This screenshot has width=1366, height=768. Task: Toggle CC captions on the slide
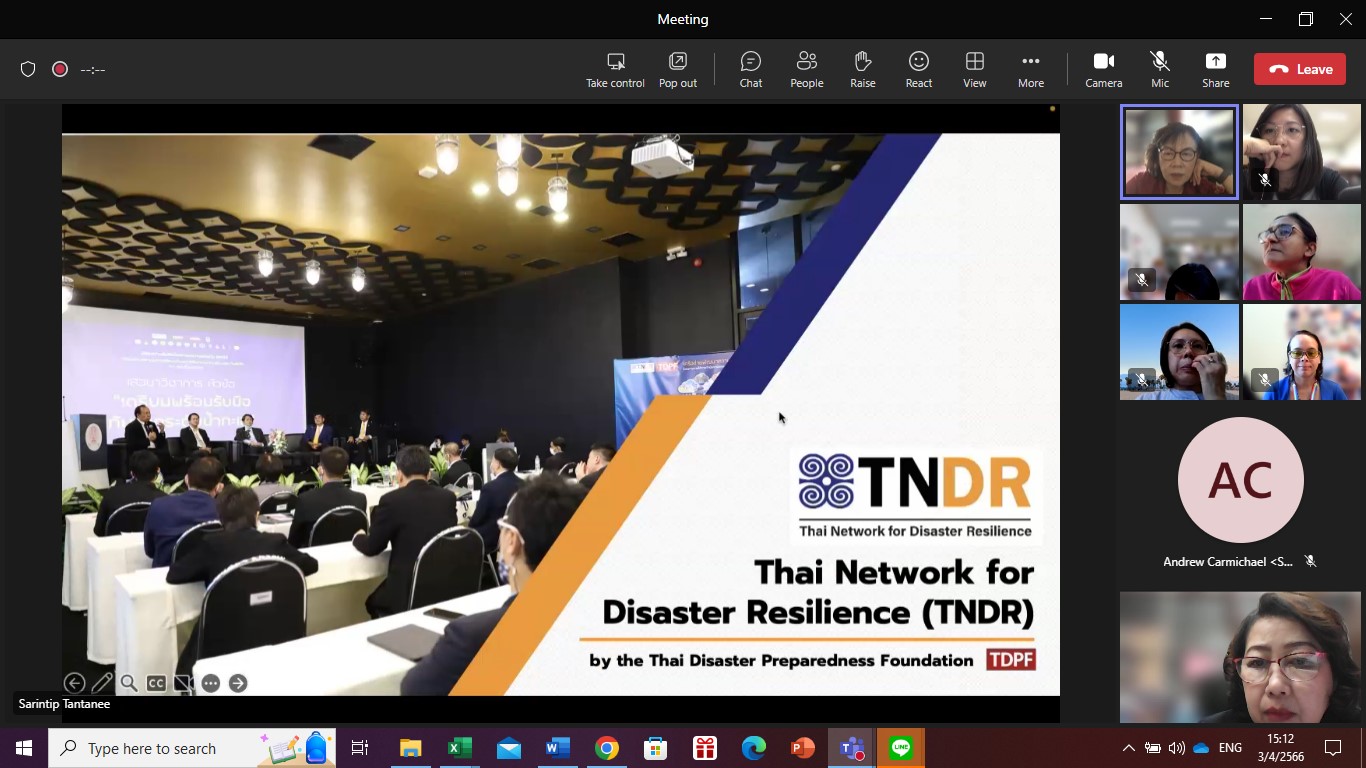point(156,683)
